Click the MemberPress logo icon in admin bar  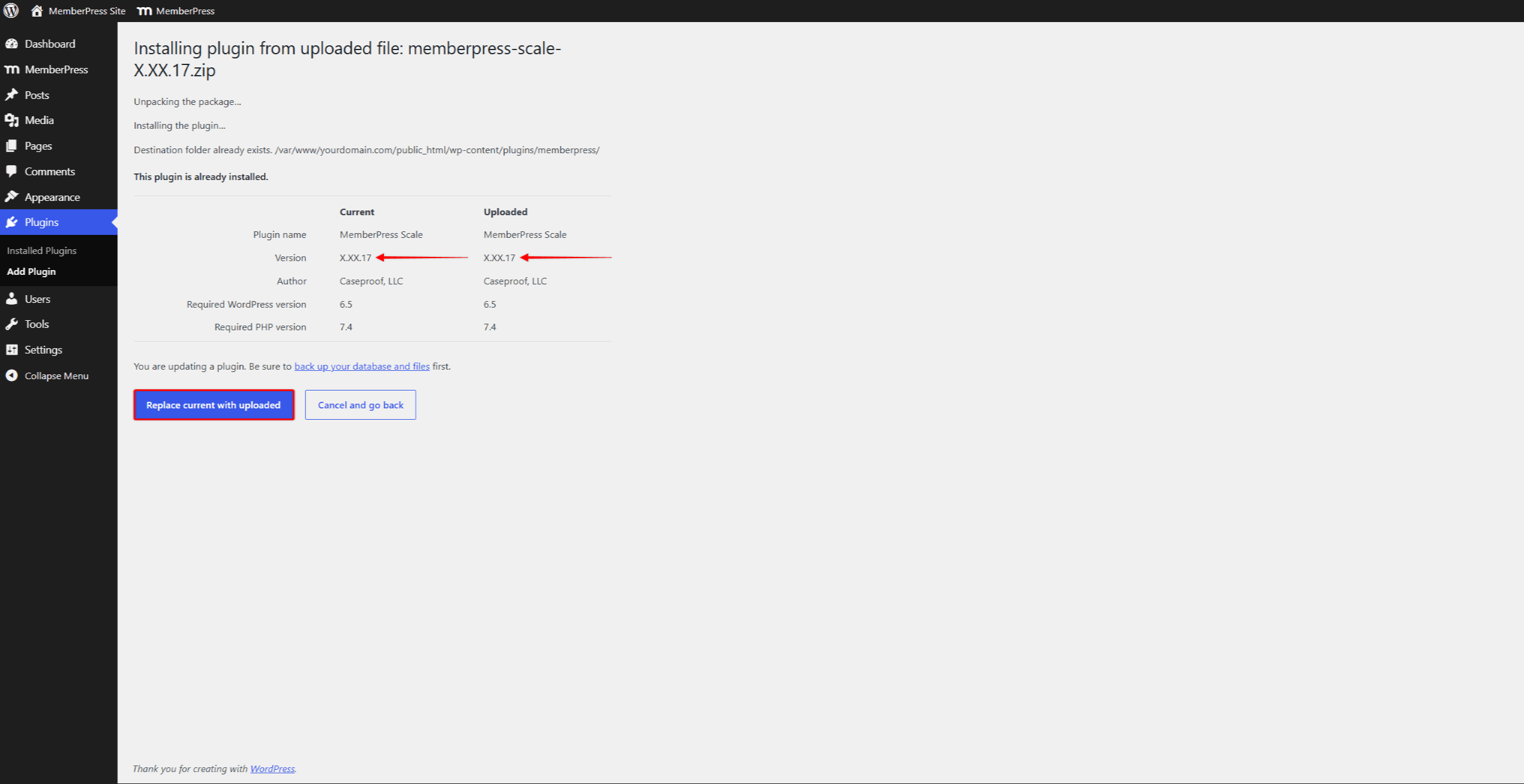tap(144, 11)
